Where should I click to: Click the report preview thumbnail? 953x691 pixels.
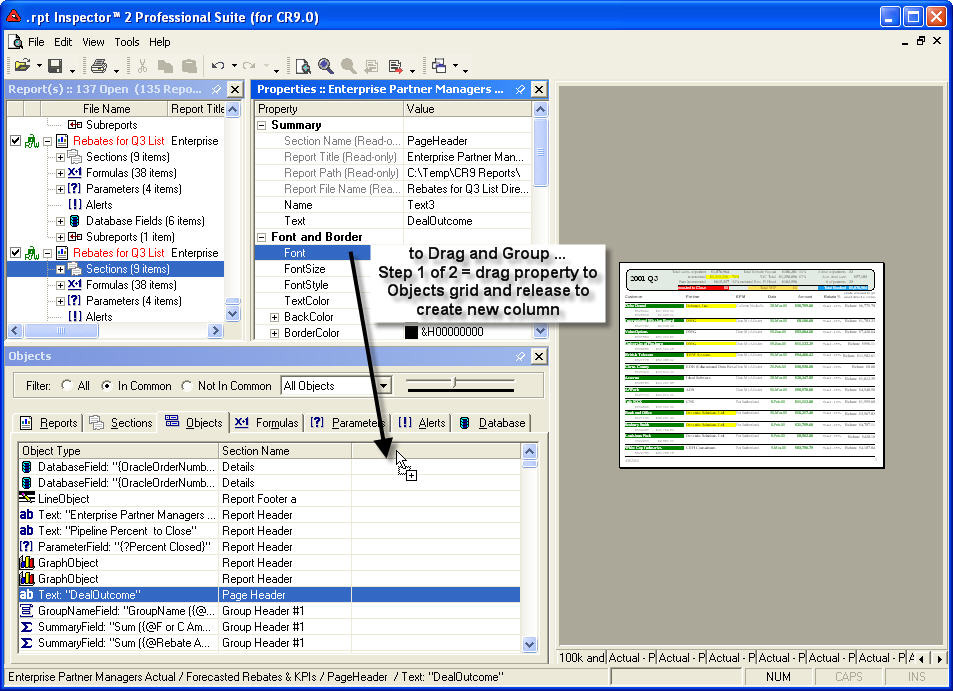[x=751, y=365]
